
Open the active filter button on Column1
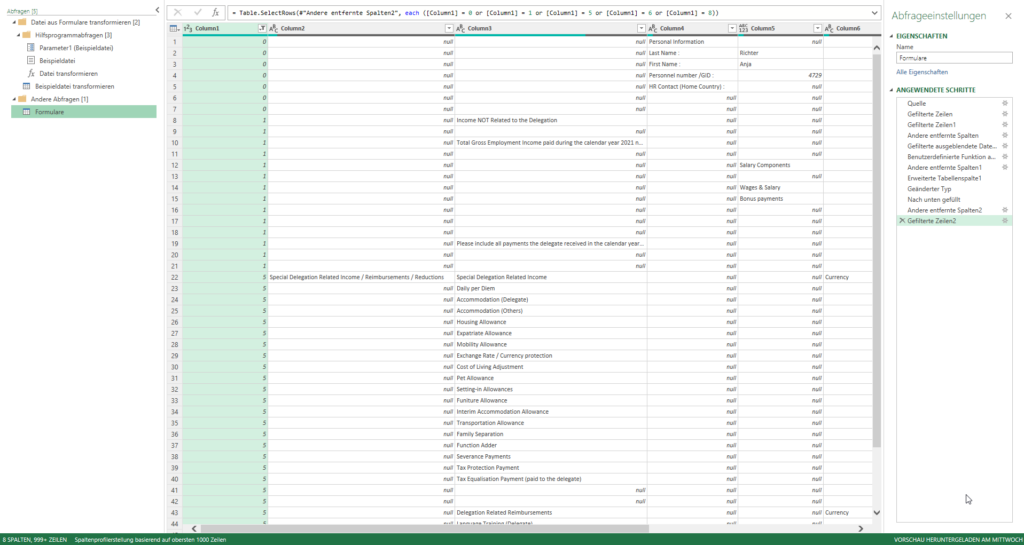(x=262, y=28)
